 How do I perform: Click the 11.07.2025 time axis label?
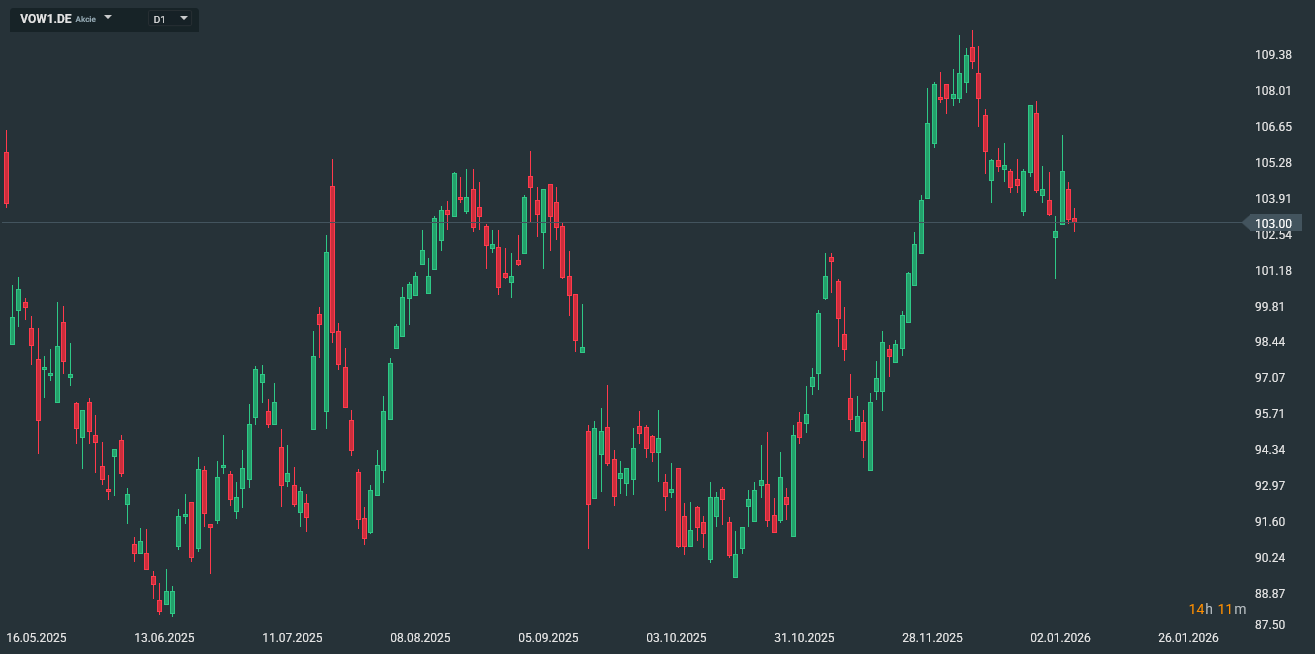point(292,638)
